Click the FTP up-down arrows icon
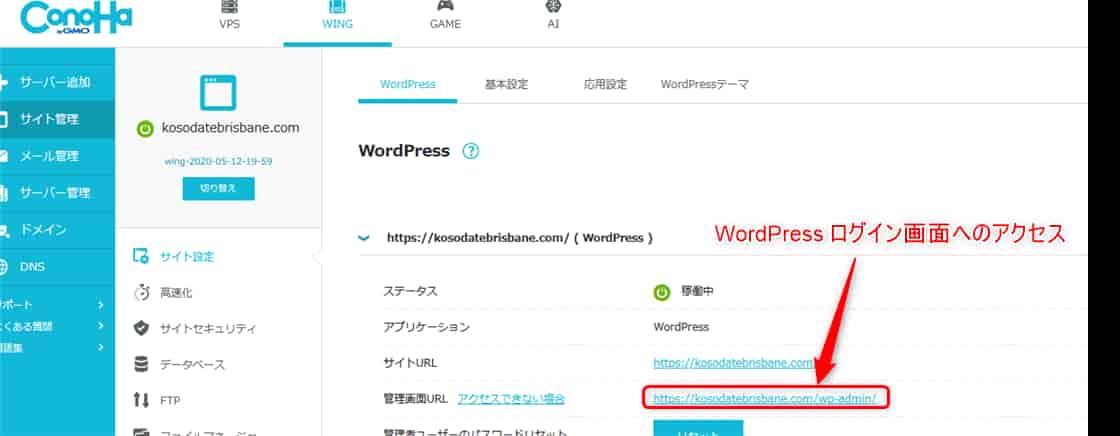Image resolution: width=1120 pixels, height=436 pixels. (141, 400)
